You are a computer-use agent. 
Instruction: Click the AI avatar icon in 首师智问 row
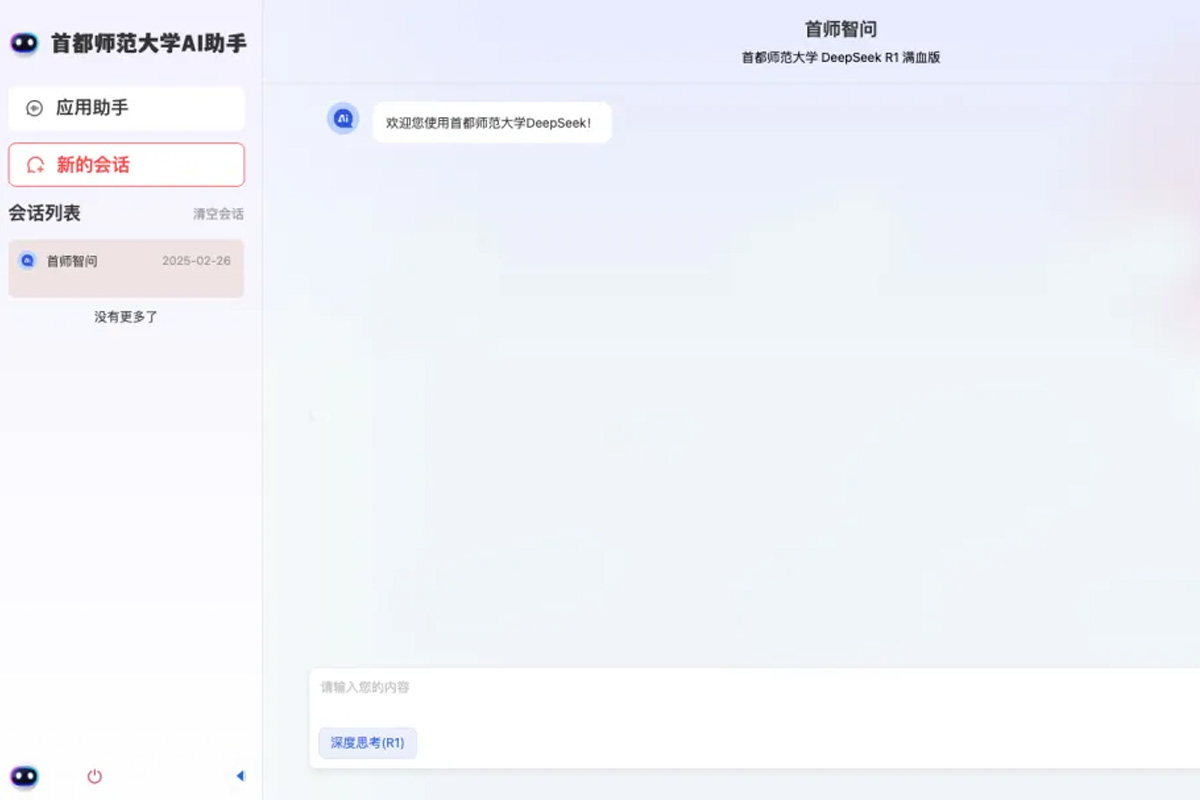[28, 261]
